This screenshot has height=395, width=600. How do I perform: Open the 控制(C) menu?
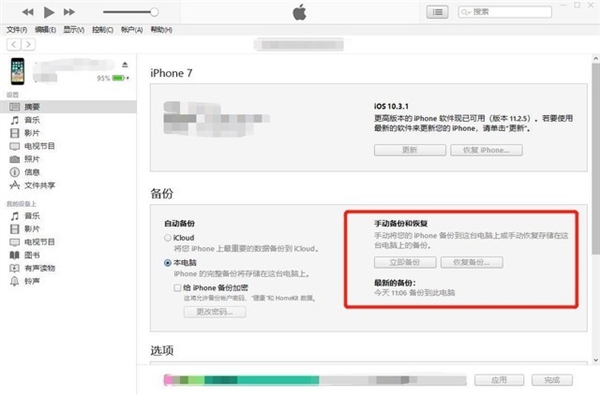click(103, 30)
